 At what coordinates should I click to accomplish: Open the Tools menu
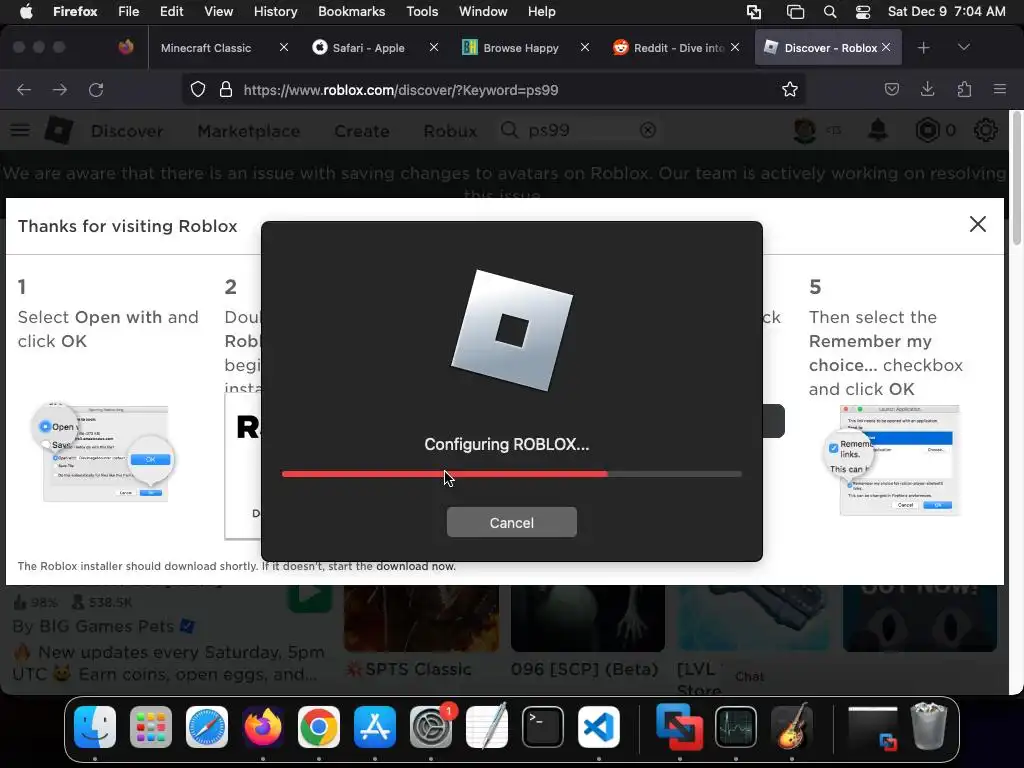(x=422, y=11)
